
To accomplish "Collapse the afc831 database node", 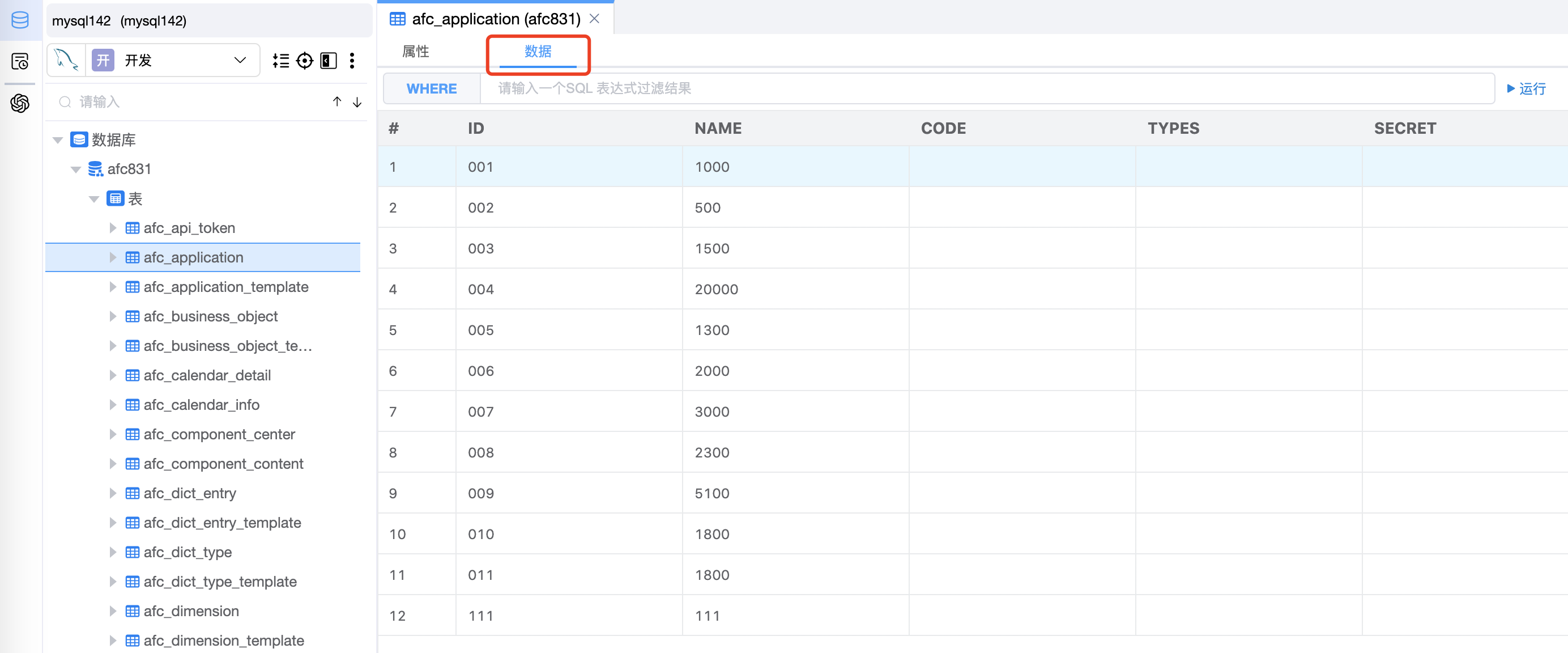I will pyautogui.click(x=76, y=169).
